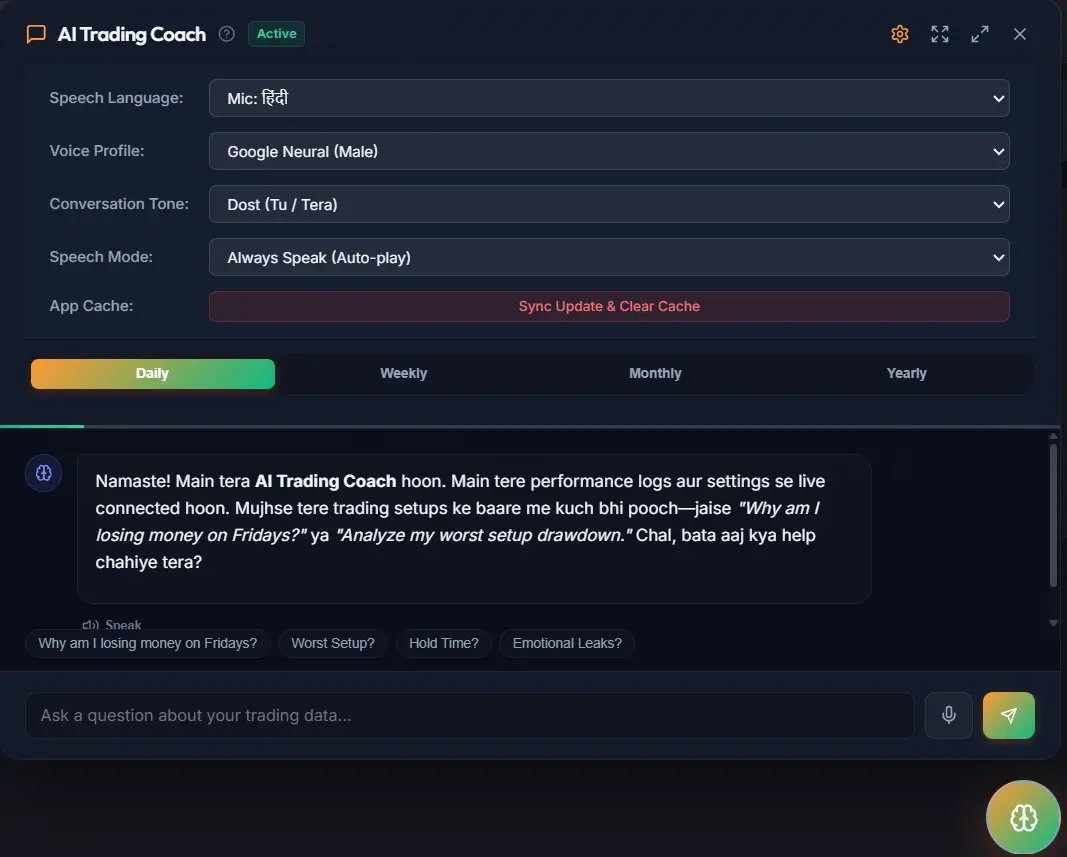Click the Namaste welcome message text
This screenshot has height=857, width=1067.
click(x=460, y=521)
